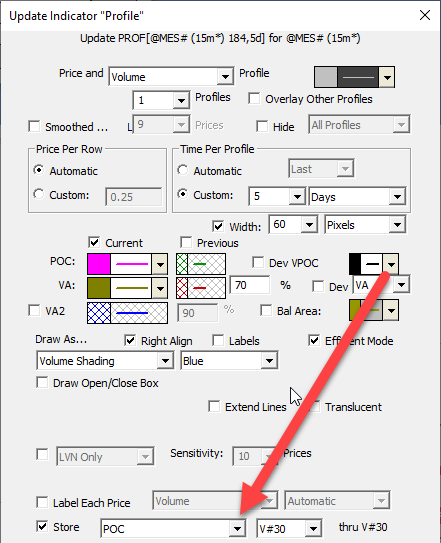
Task: Open the Days time unit dropdown
Action: [x=397, y=197]
